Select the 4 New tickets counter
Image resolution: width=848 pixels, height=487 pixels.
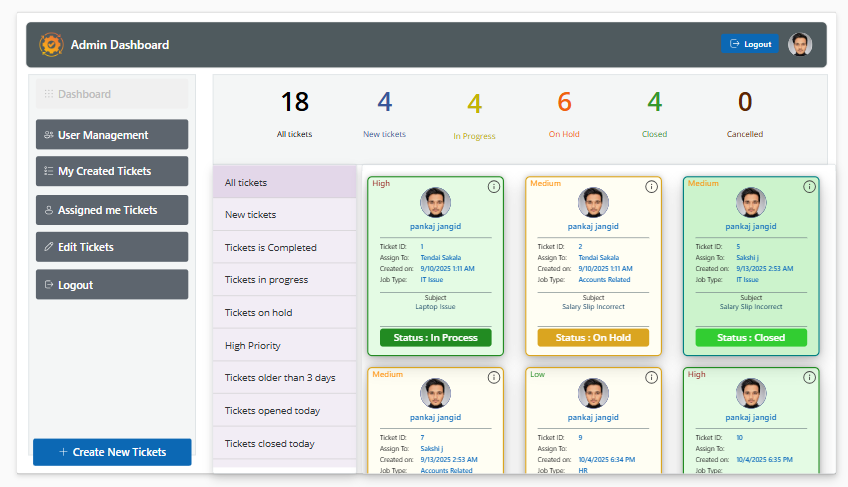point(385,115)
